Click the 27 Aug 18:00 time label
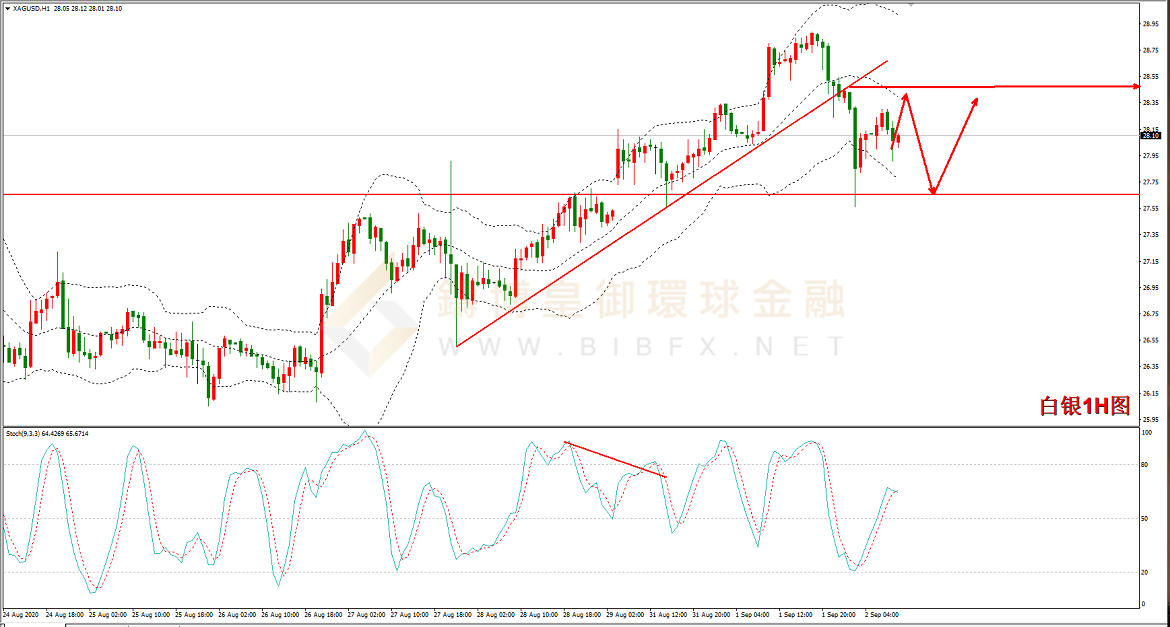 pyautogui.click(x=452, y=613)
